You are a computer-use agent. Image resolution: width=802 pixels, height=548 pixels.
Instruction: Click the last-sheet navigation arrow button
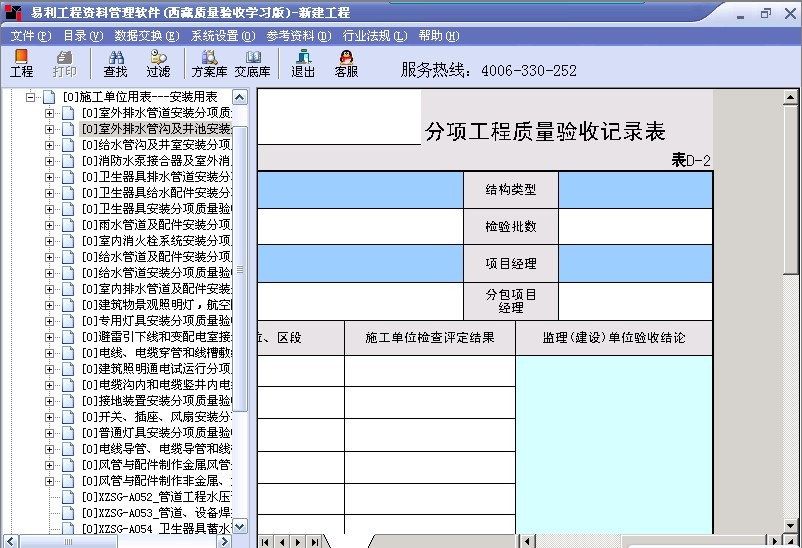(x=312, y=541)
